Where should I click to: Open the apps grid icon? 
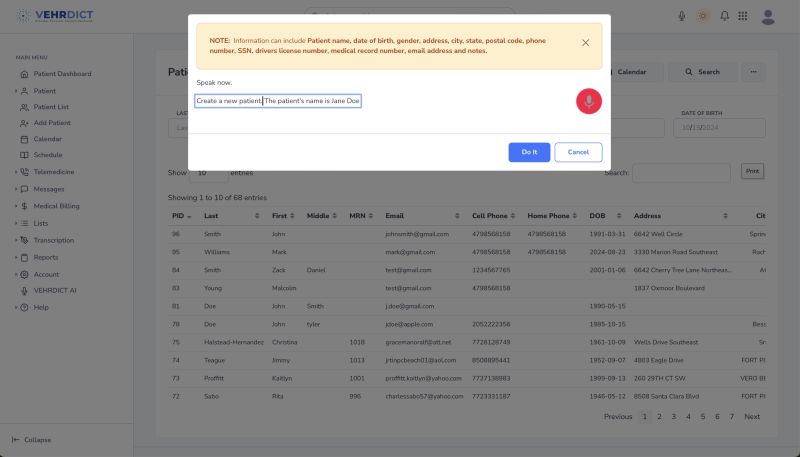coord(742,16)
